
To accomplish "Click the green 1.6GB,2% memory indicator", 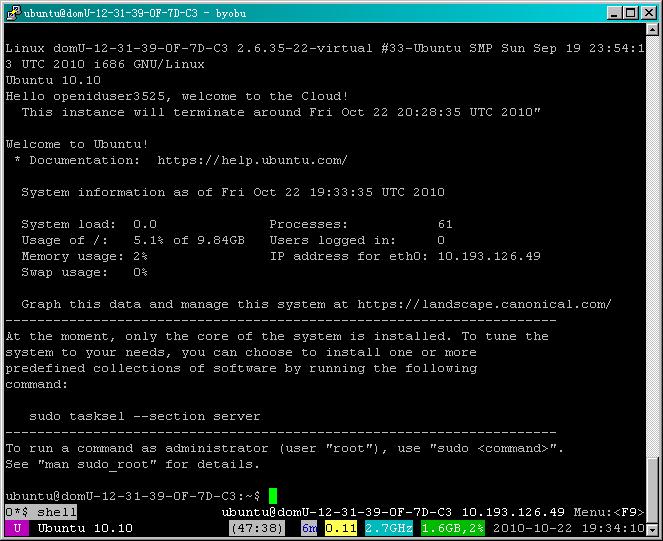I will [x=452, y=528].
